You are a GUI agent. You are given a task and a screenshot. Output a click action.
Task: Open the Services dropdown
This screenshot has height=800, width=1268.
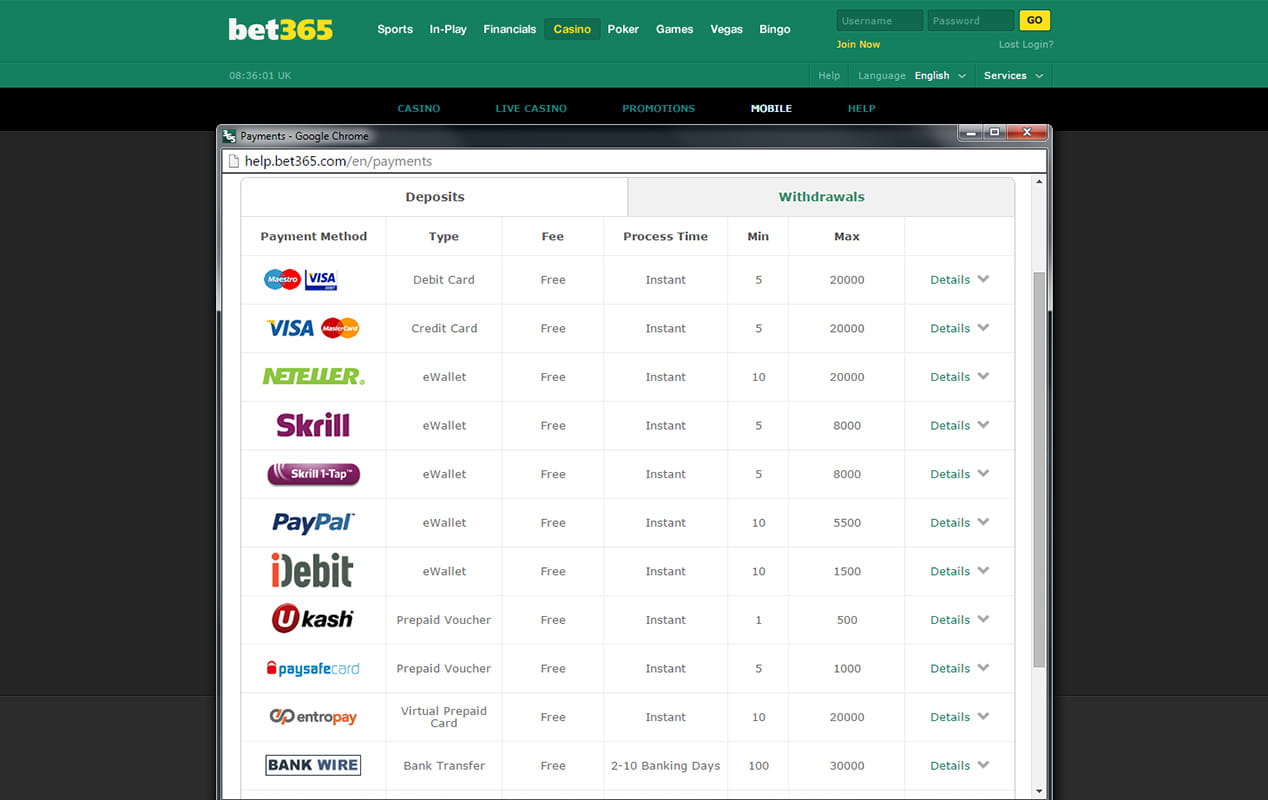click(1013, 76)
